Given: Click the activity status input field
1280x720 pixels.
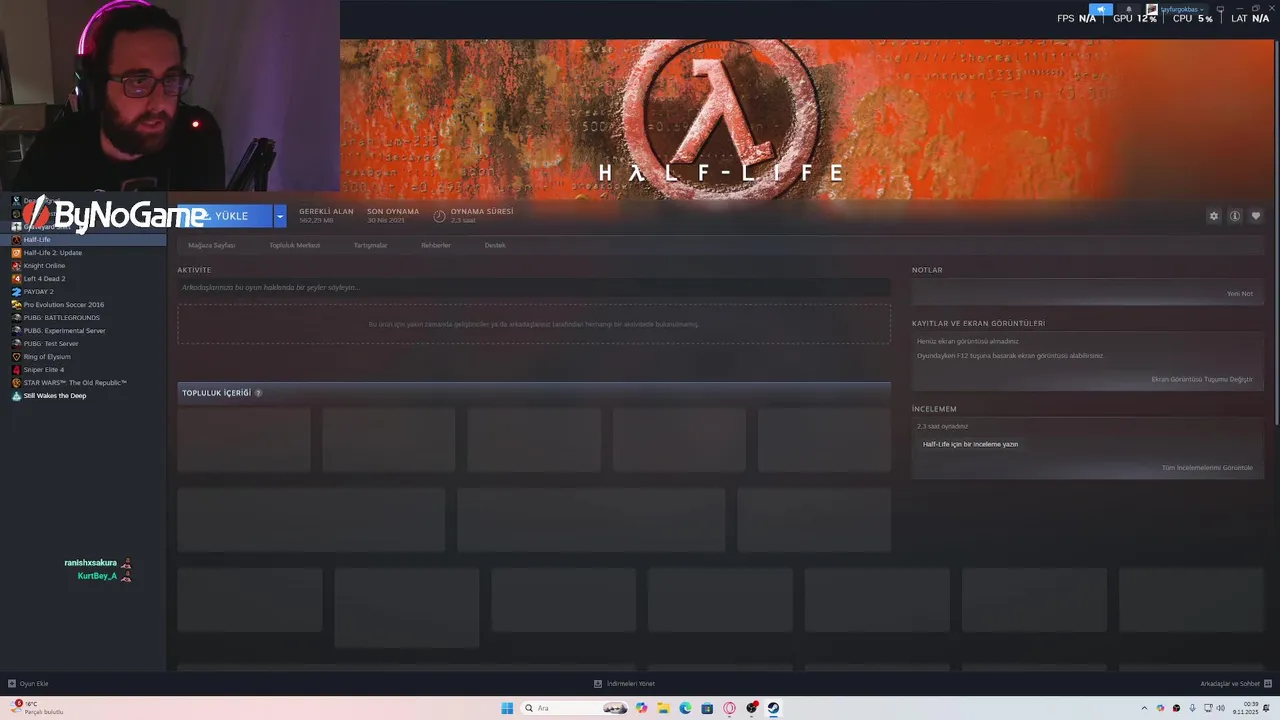Looking at the screenshot, I should click(533, 288).
